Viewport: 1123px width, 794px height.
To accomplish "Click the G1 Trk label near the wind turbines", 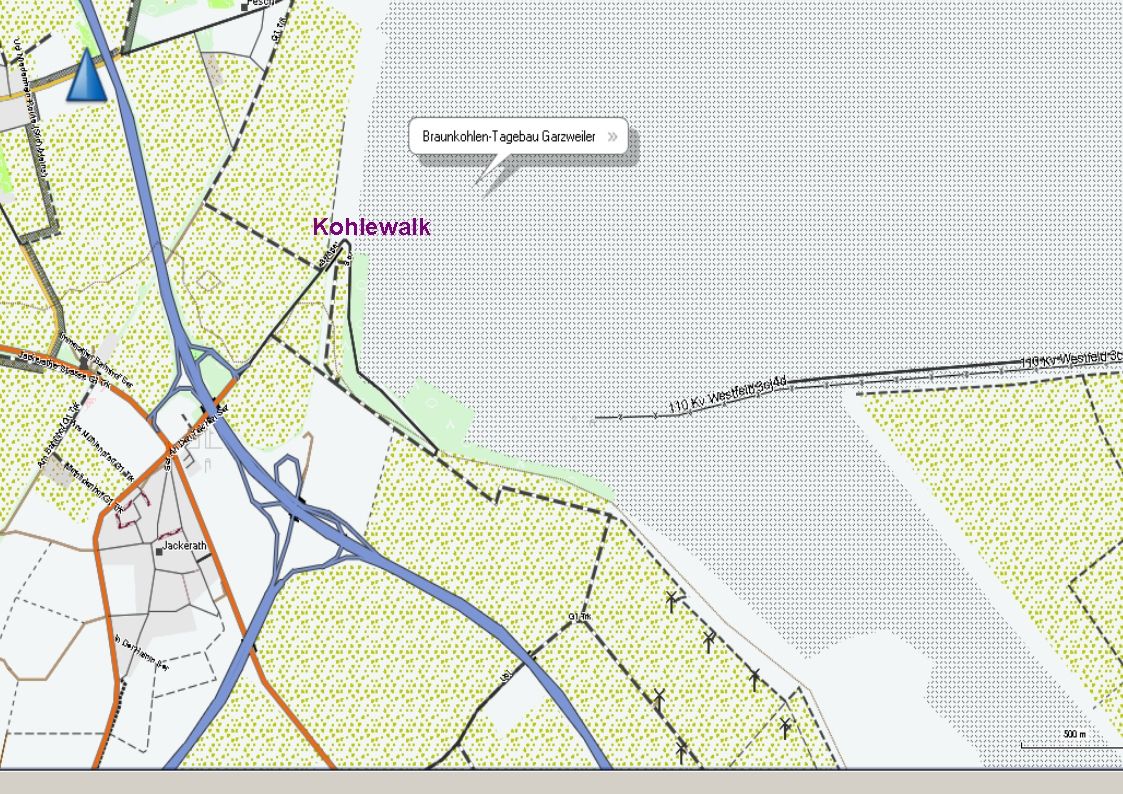I will click(x=579, y=617).
